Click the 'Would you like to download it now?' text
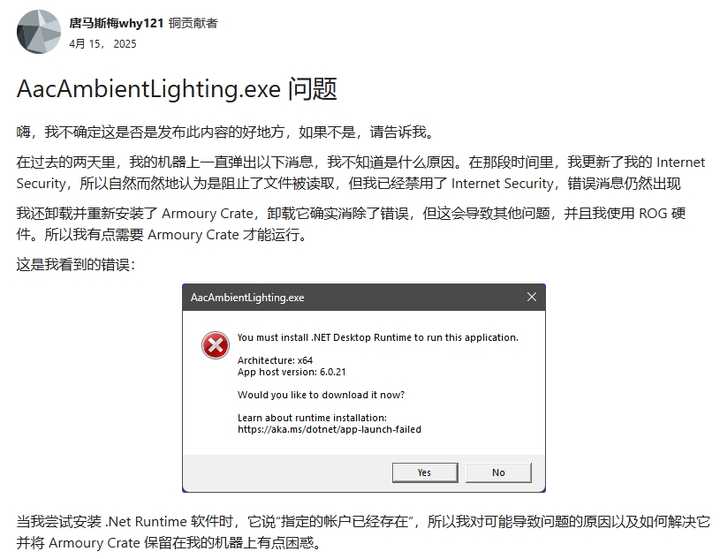 pos(321,395)
